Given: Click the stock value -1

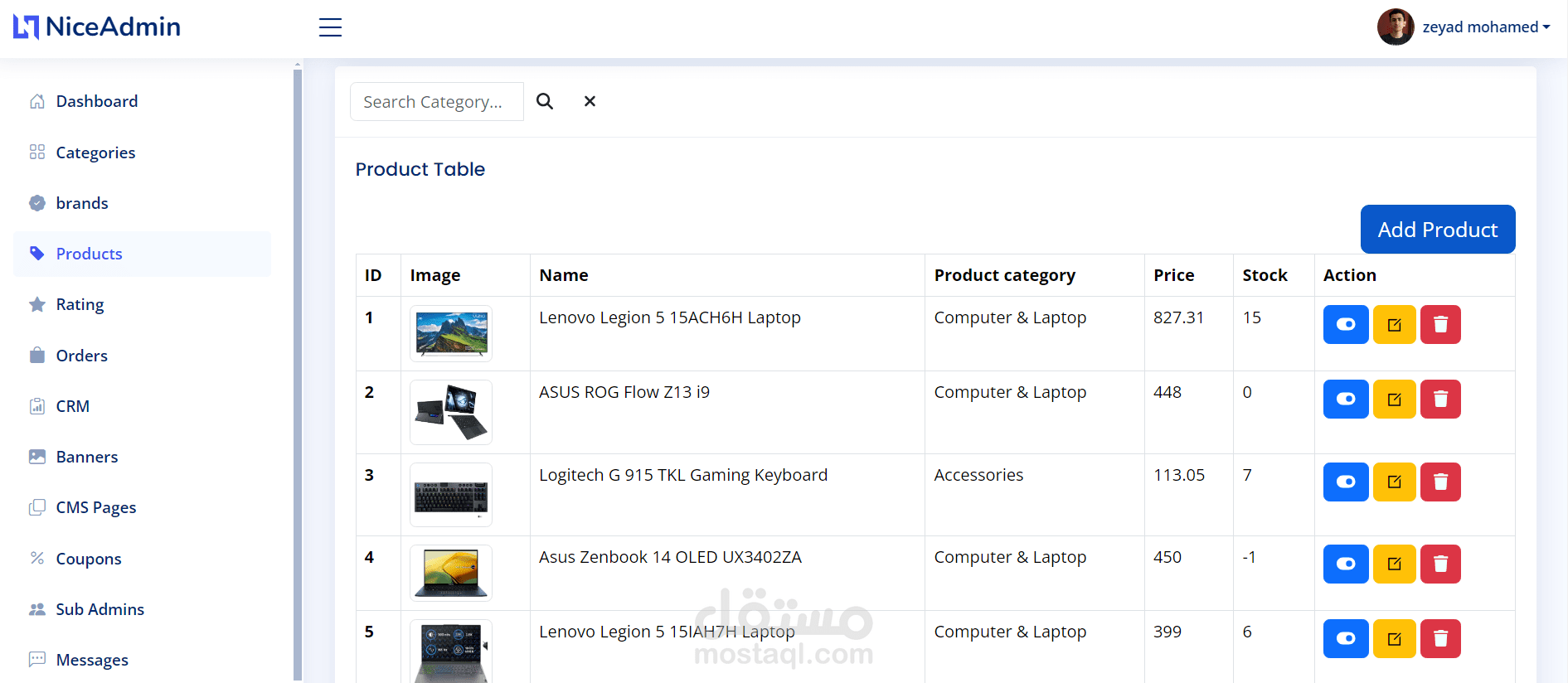Looking at the screenshot, I should click(1249, 557).
